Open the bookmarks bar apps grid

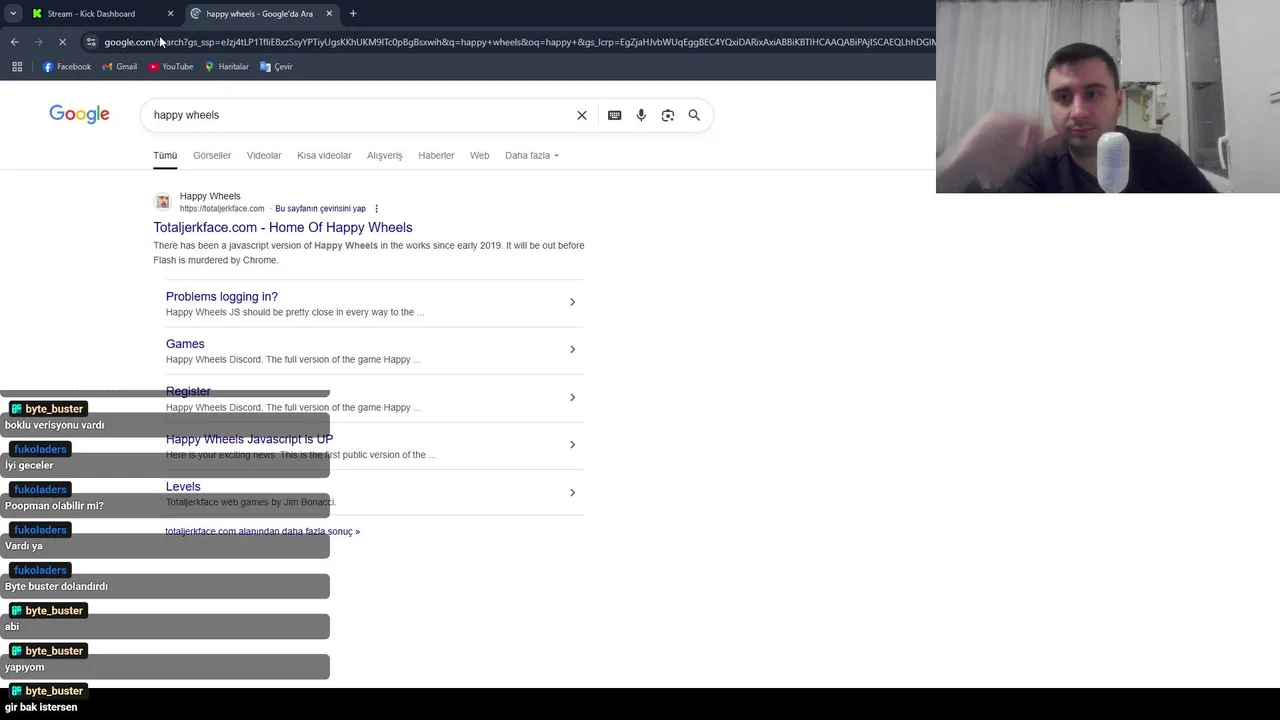pos(17,67)
